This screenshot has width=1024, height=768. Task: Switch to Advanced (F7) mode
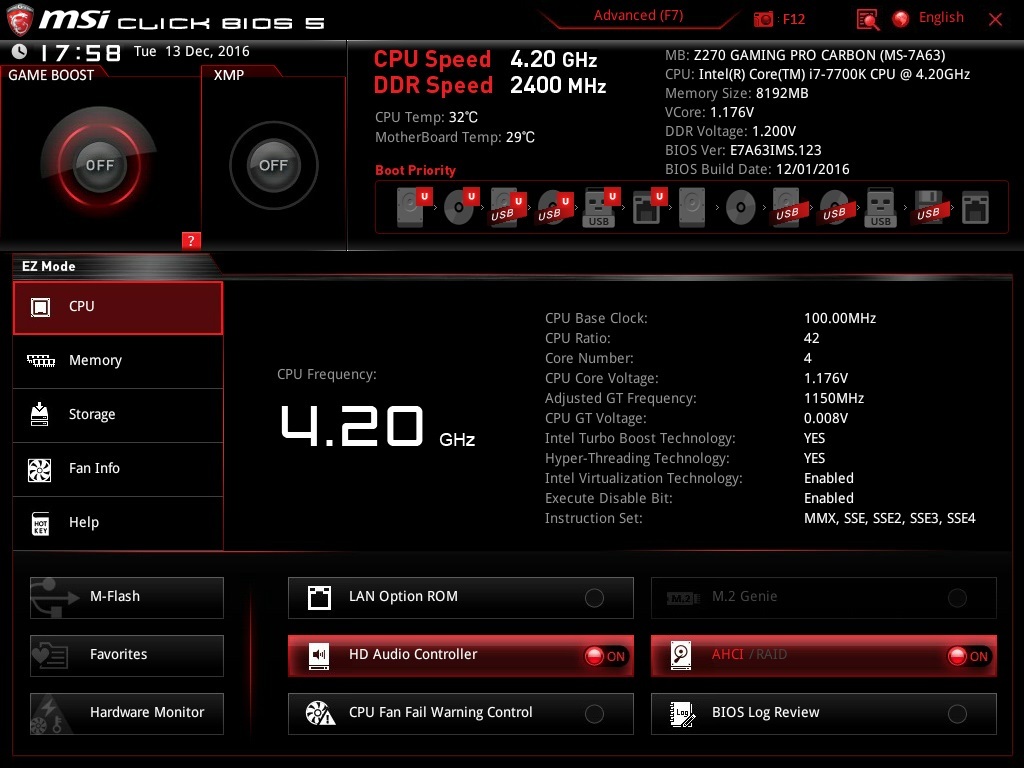point(638,16)
